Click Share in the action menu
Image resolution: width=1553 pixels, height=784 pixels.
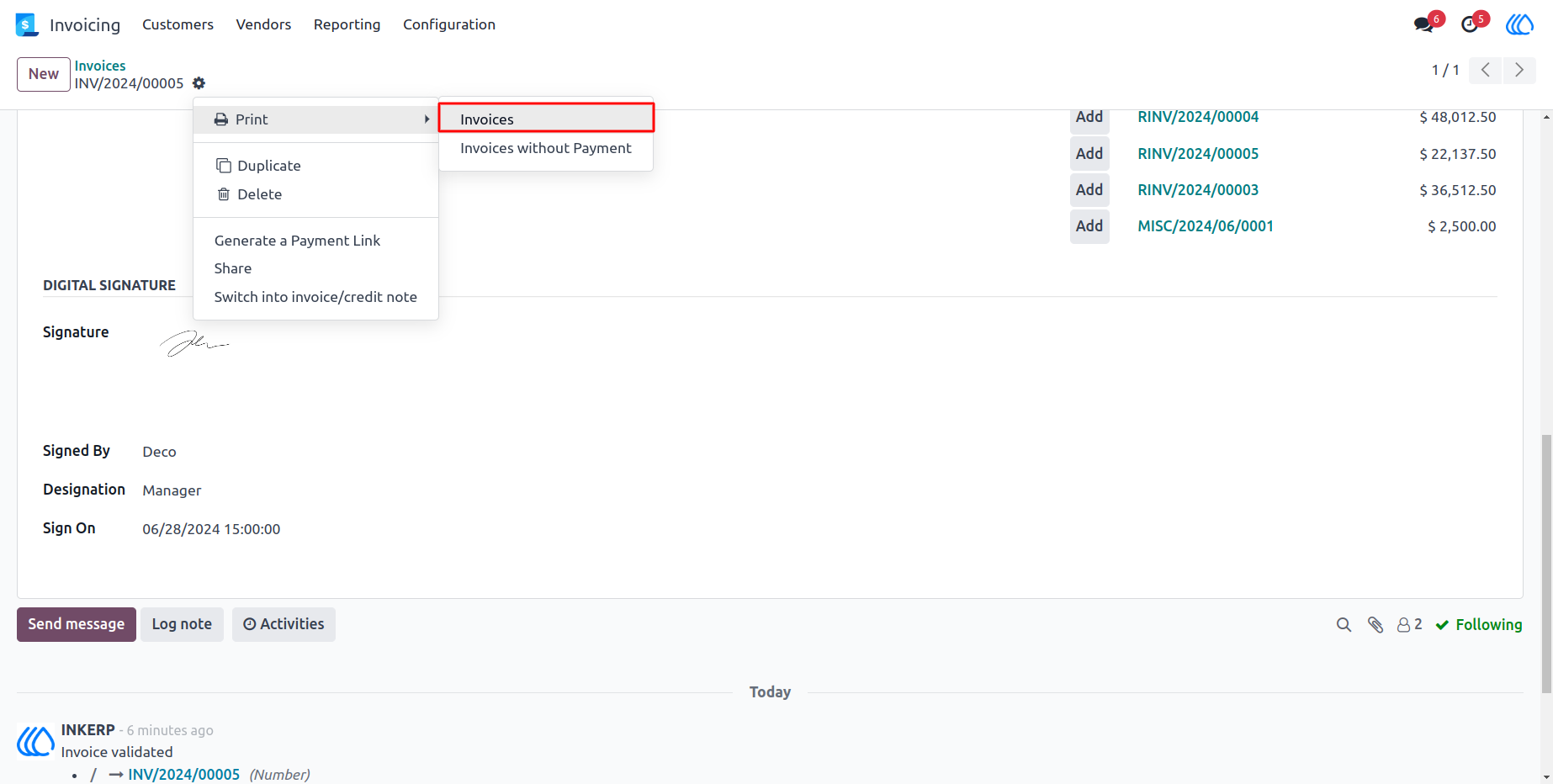tap(315, 268)
